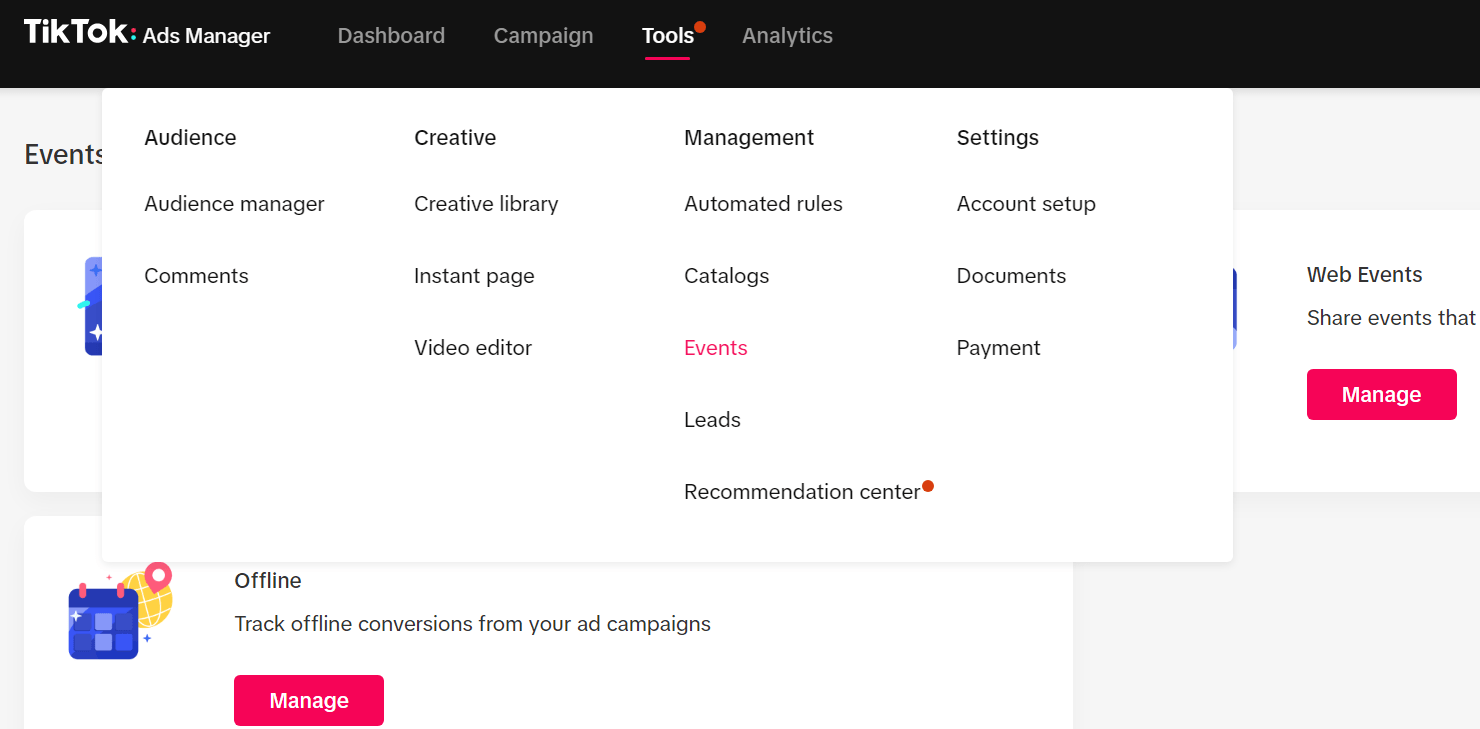Open Automated rules under Management
1480x729 pixels.
[763, 204]
